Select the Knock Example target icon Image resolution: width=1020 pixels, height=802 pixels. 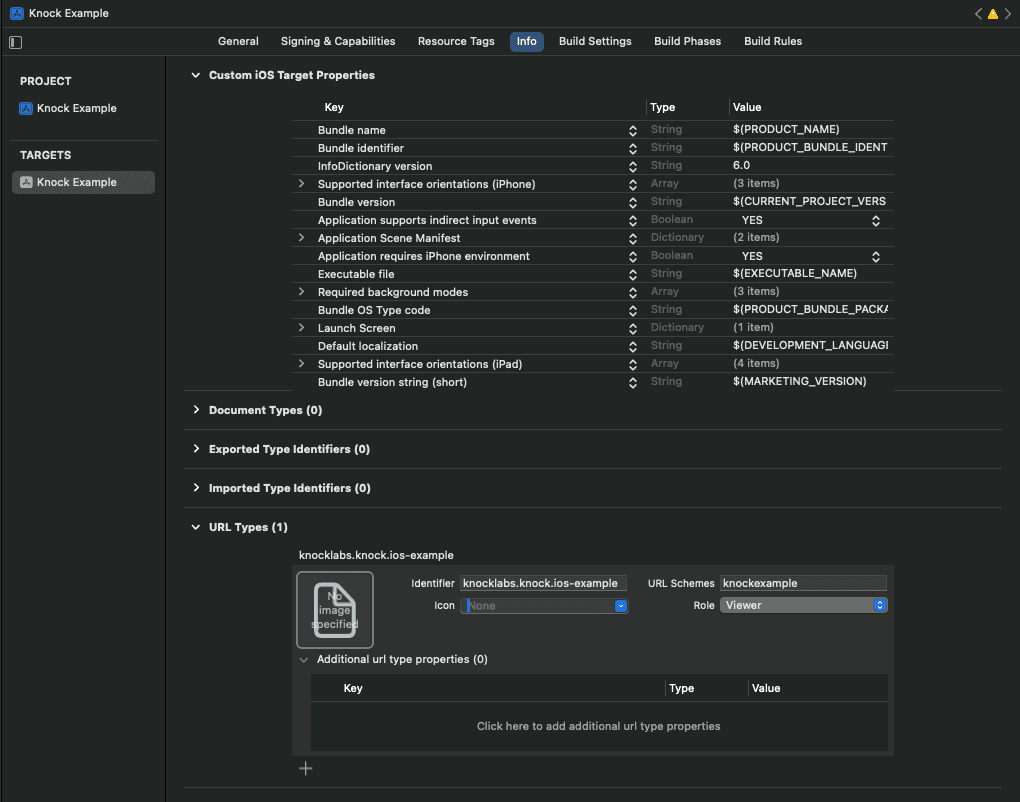pyautogui.click(x=27, y=181)
